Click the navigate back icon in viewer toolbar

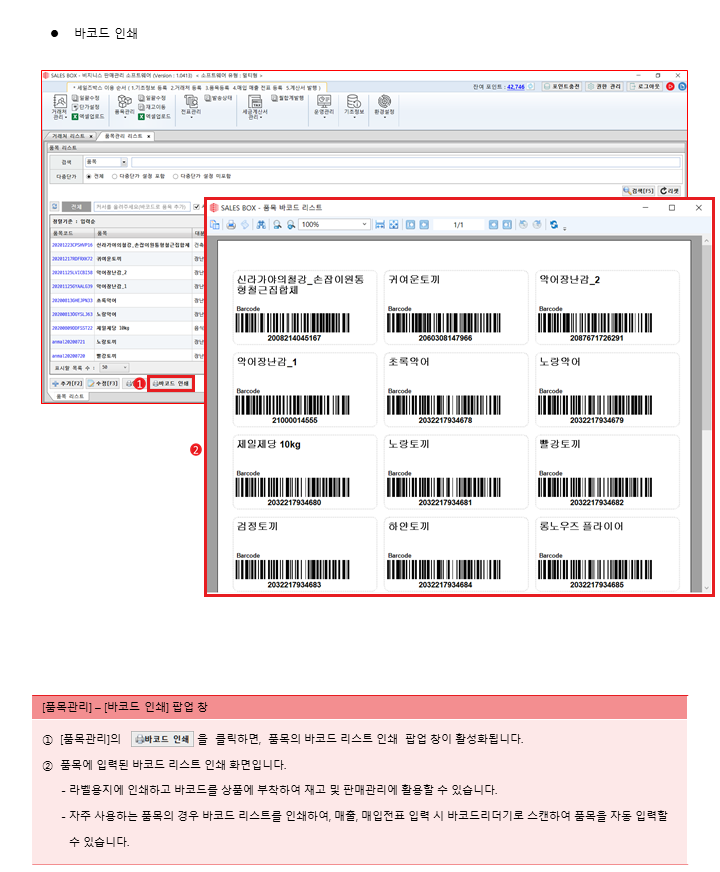(x=523, y=225)
